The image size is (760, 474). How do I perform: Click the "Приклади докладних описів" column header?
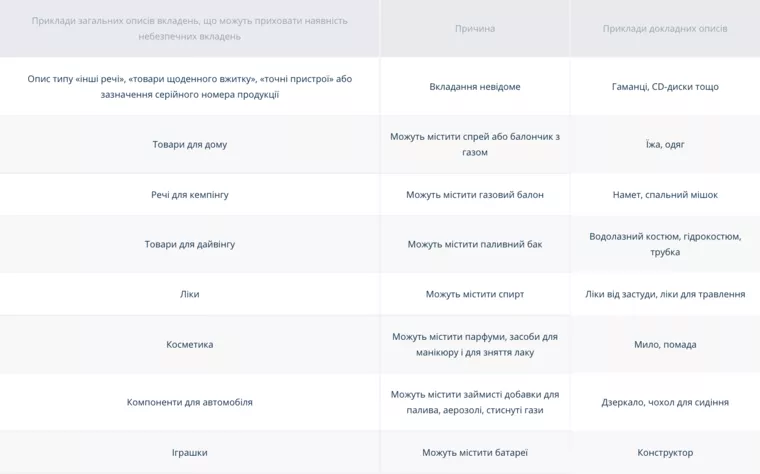(x=665, y=29)
